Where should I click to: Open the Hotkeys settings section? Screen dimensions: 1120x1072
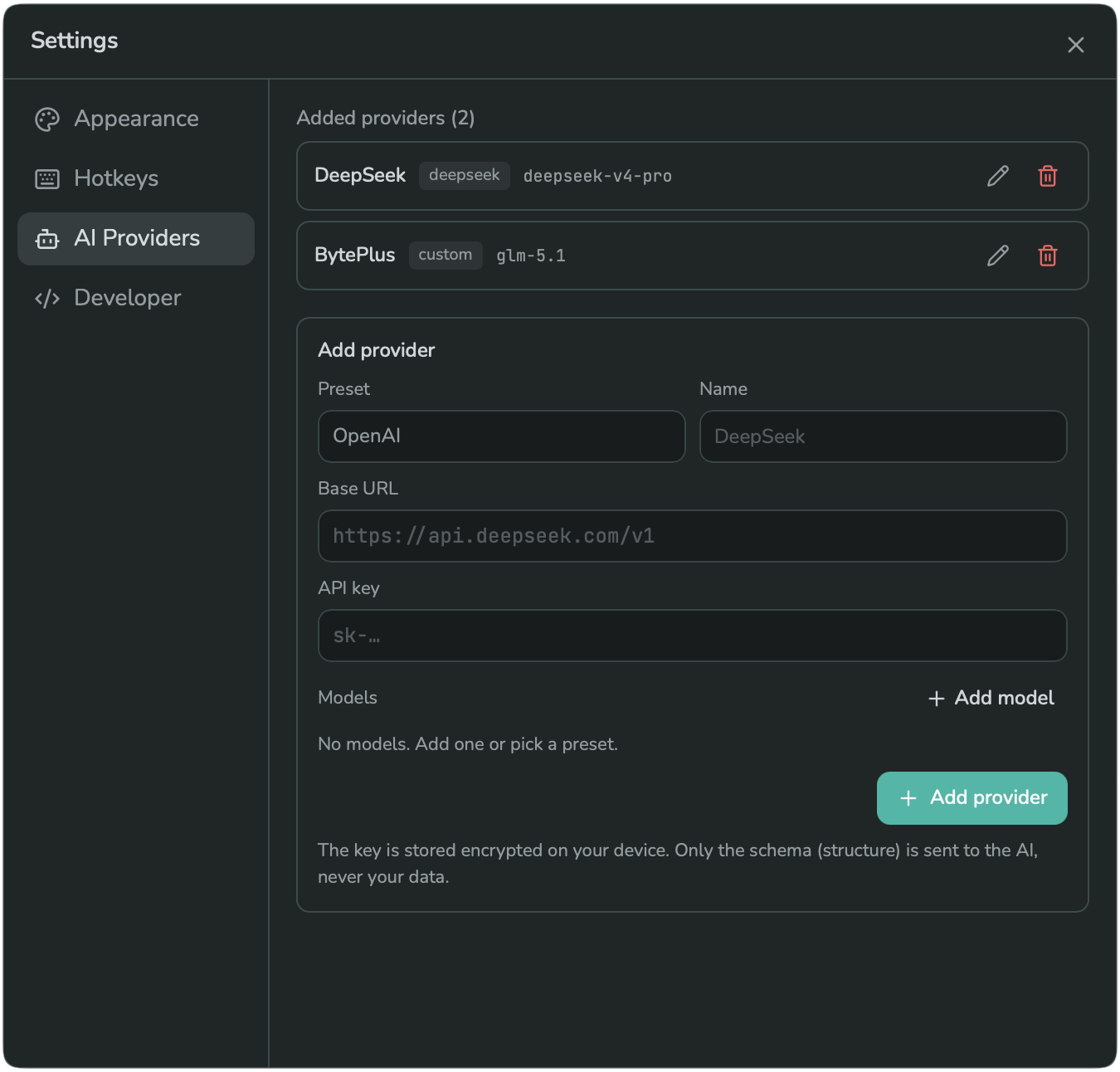click(136, 179)
